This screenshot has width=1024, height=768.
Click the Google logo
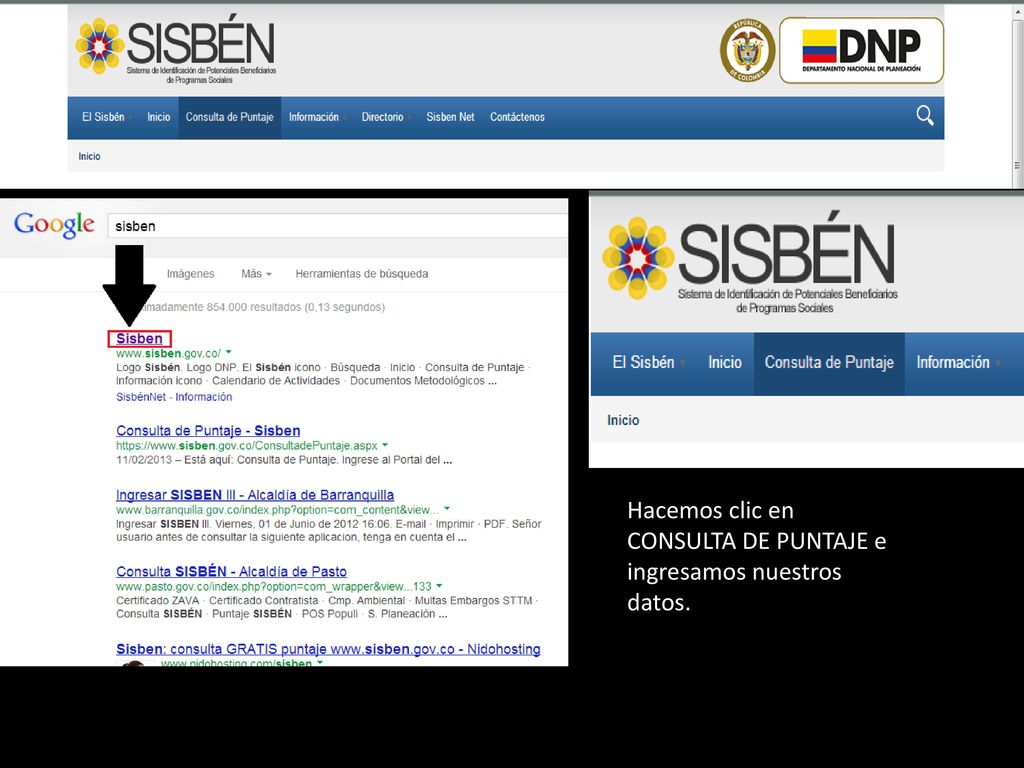click(54, 225)
